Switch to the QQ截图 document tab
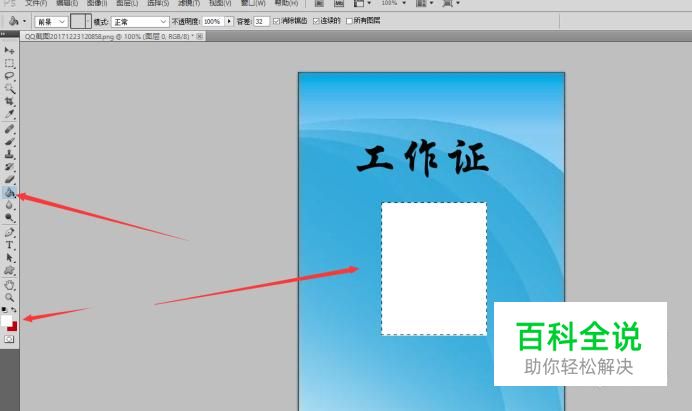The height and width of the screenshot is (411, 692). pos(108,37)
